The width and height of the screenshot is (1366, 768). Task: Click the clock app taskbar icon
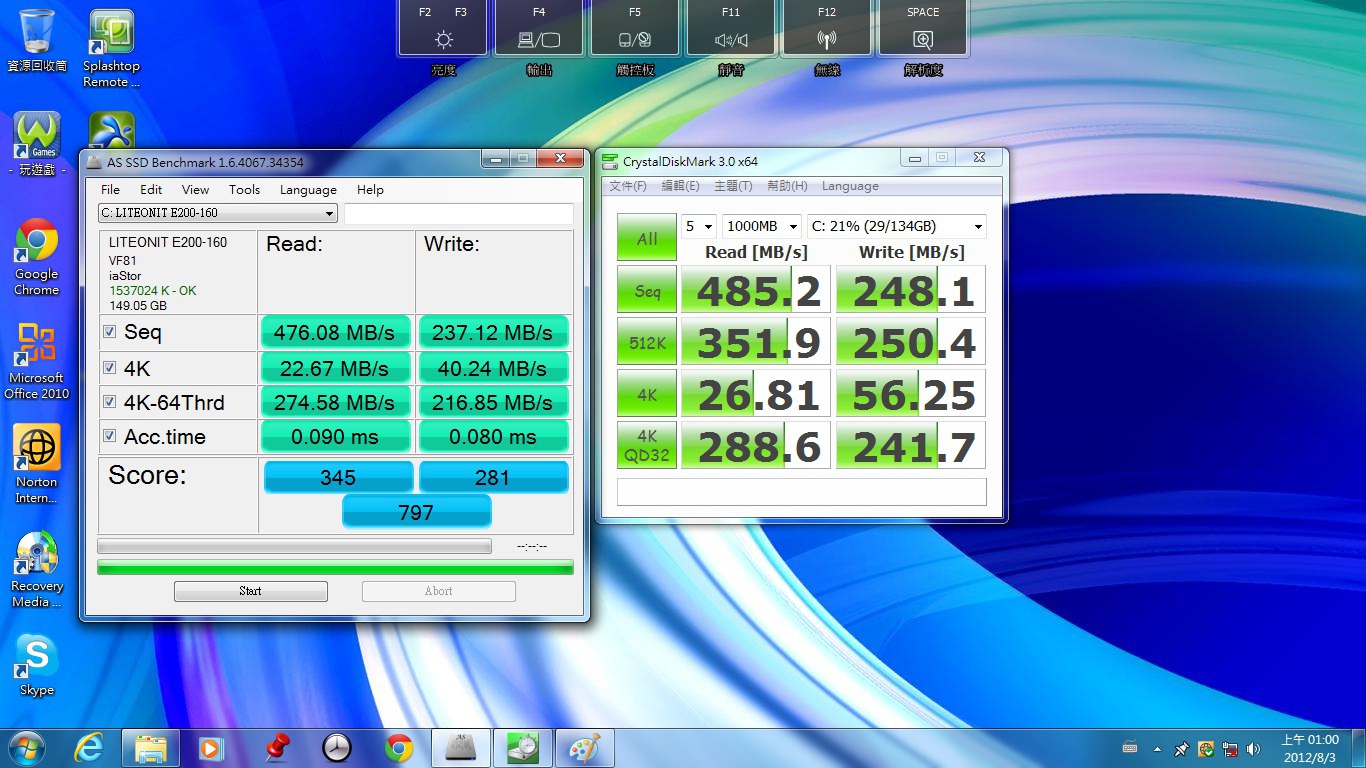[x=337, y=748]
